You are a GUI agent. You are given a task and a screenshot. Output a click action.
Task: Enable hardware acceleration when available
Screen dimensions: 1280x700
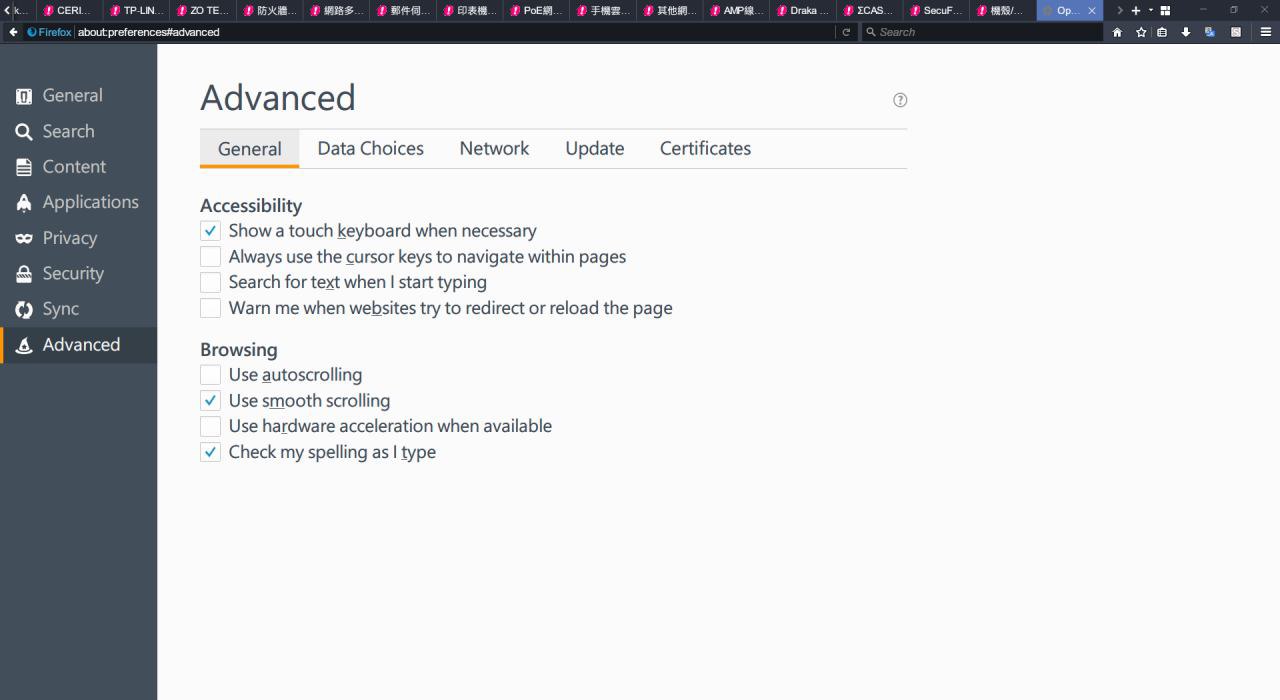(x=210, y=426)
